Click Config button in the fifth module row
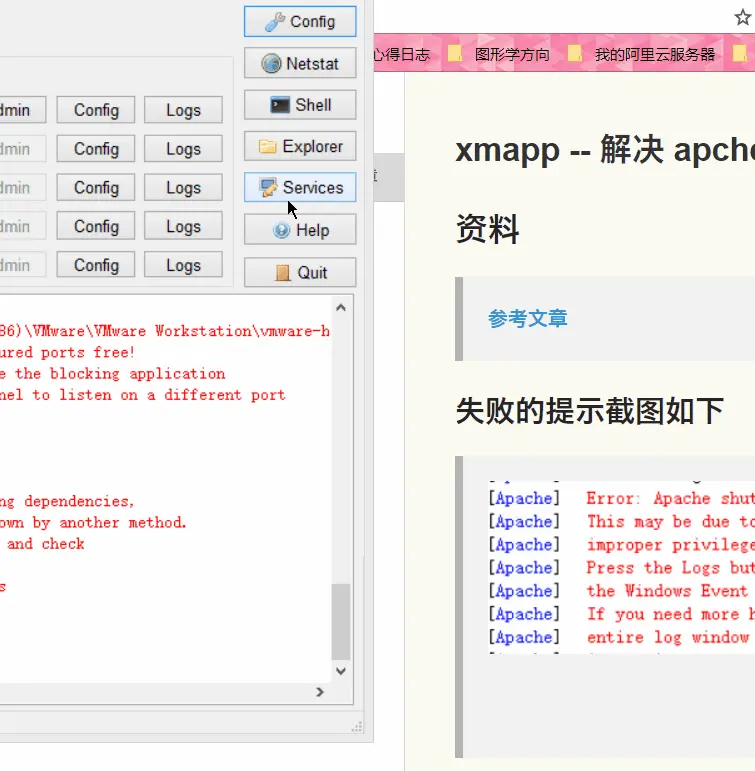This screenshot has width=755, height=771. 96,265
